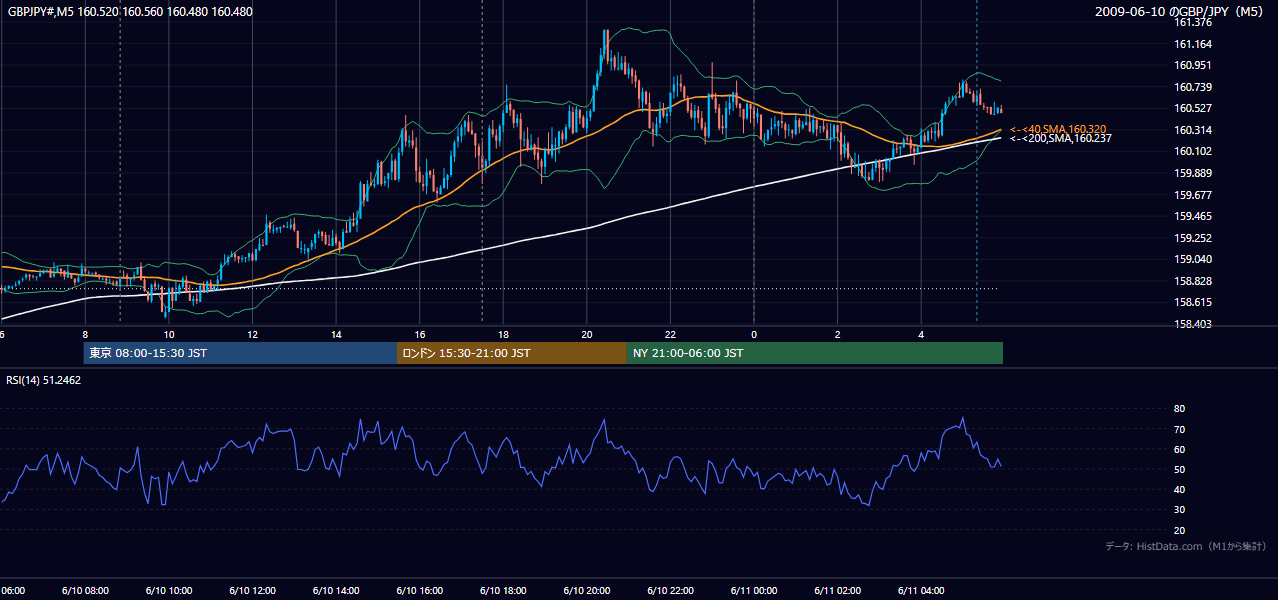Click the 160.951 price axis label
The width and height of the screenshot is (1278, 600).
coord(1193,65)
